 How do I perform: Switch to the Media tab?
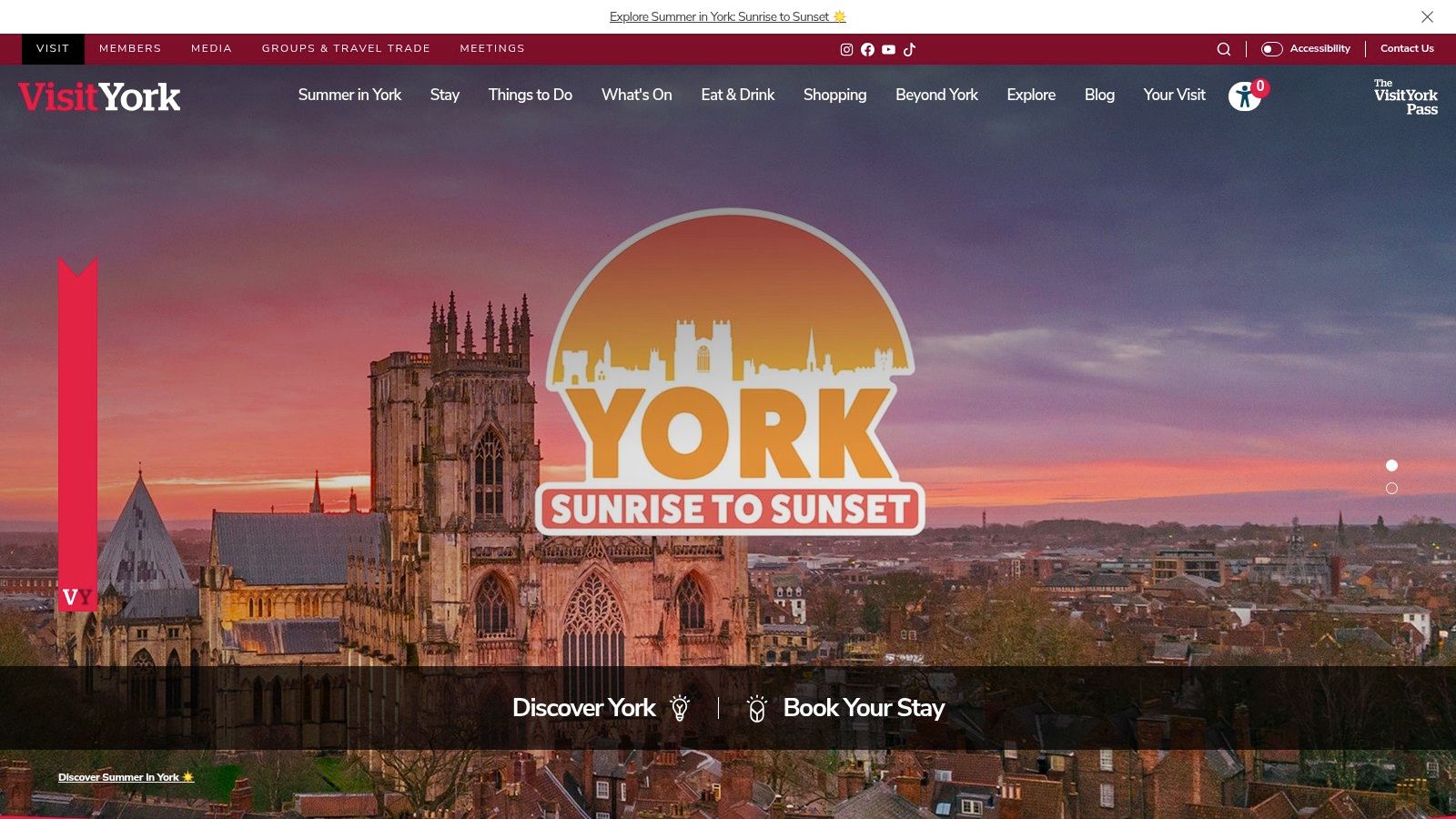point(211,49)
